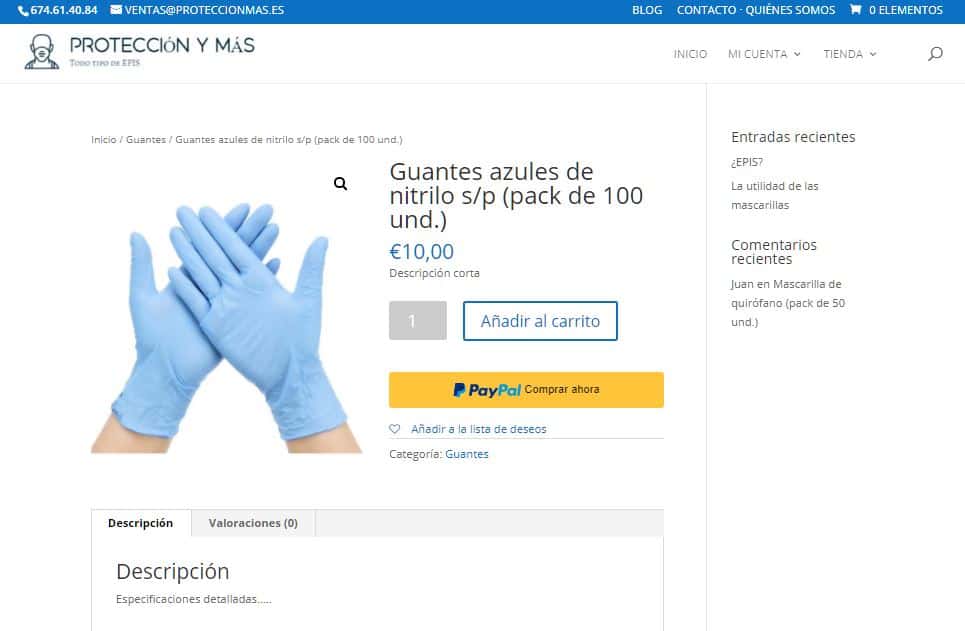Open the Guantes category link
Image resolution: width=965 pixels, height=631 pixels.
point(466,454)
